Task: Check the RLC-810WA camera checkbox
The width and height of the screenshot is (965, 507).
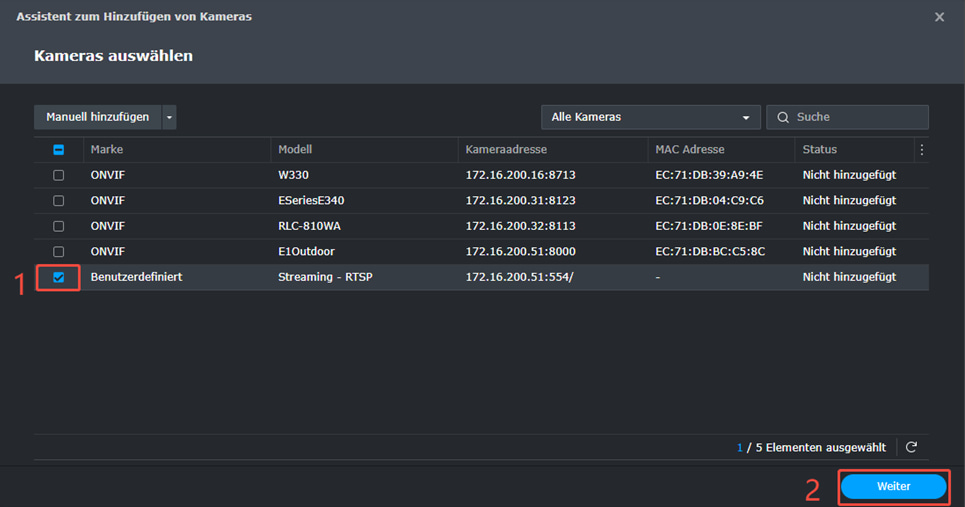Action: (x=58, y=226)
